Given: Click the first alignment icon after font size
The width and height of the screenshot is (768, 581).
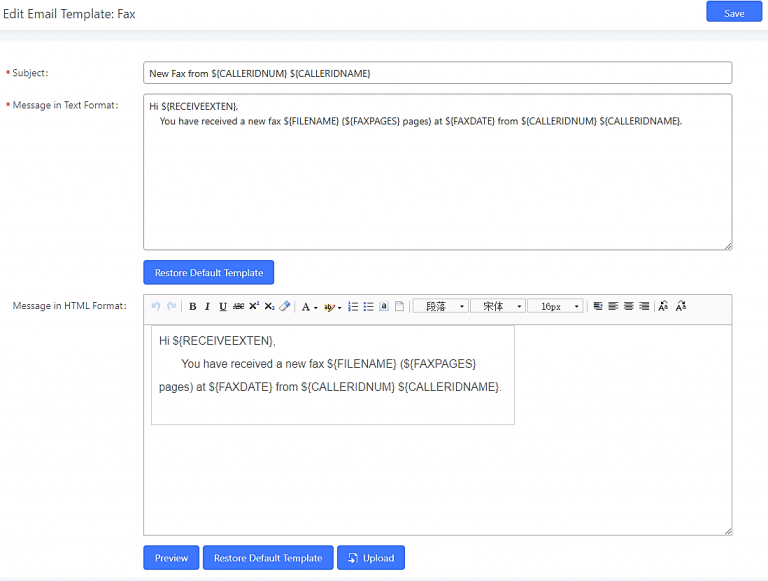Looking at the screenshot, I should coord(598,306).
